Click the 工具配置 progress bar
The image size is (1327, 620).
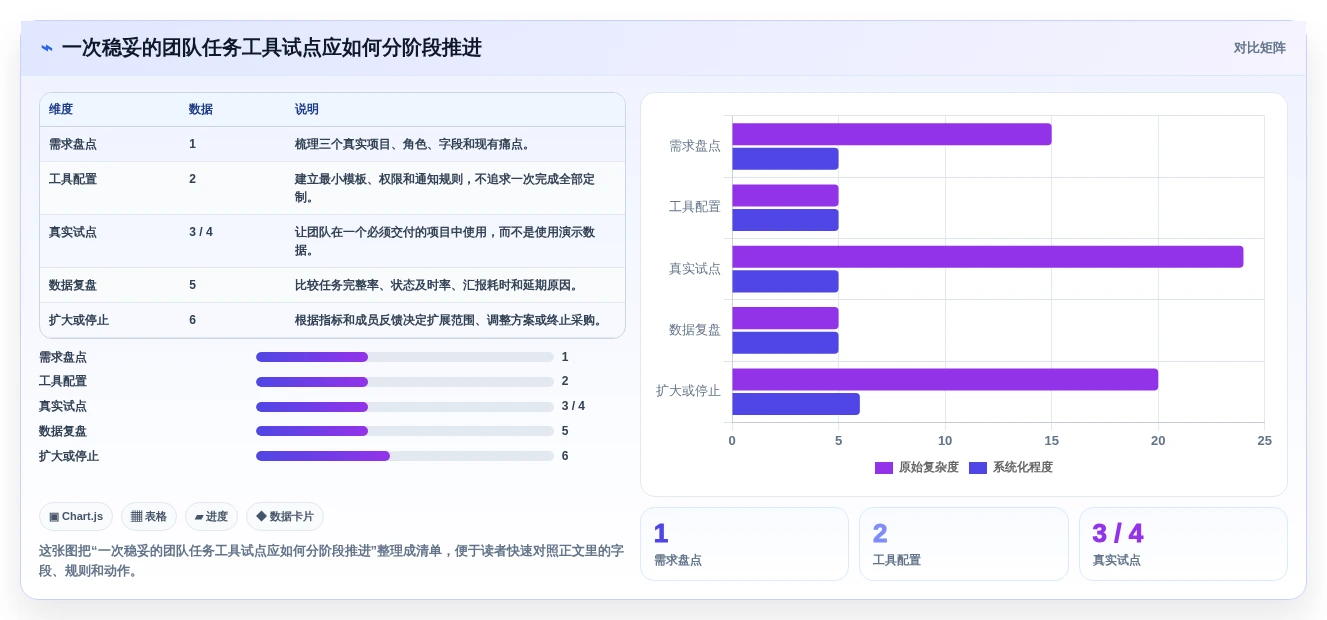pyautogui.click(x=404, y=382)
